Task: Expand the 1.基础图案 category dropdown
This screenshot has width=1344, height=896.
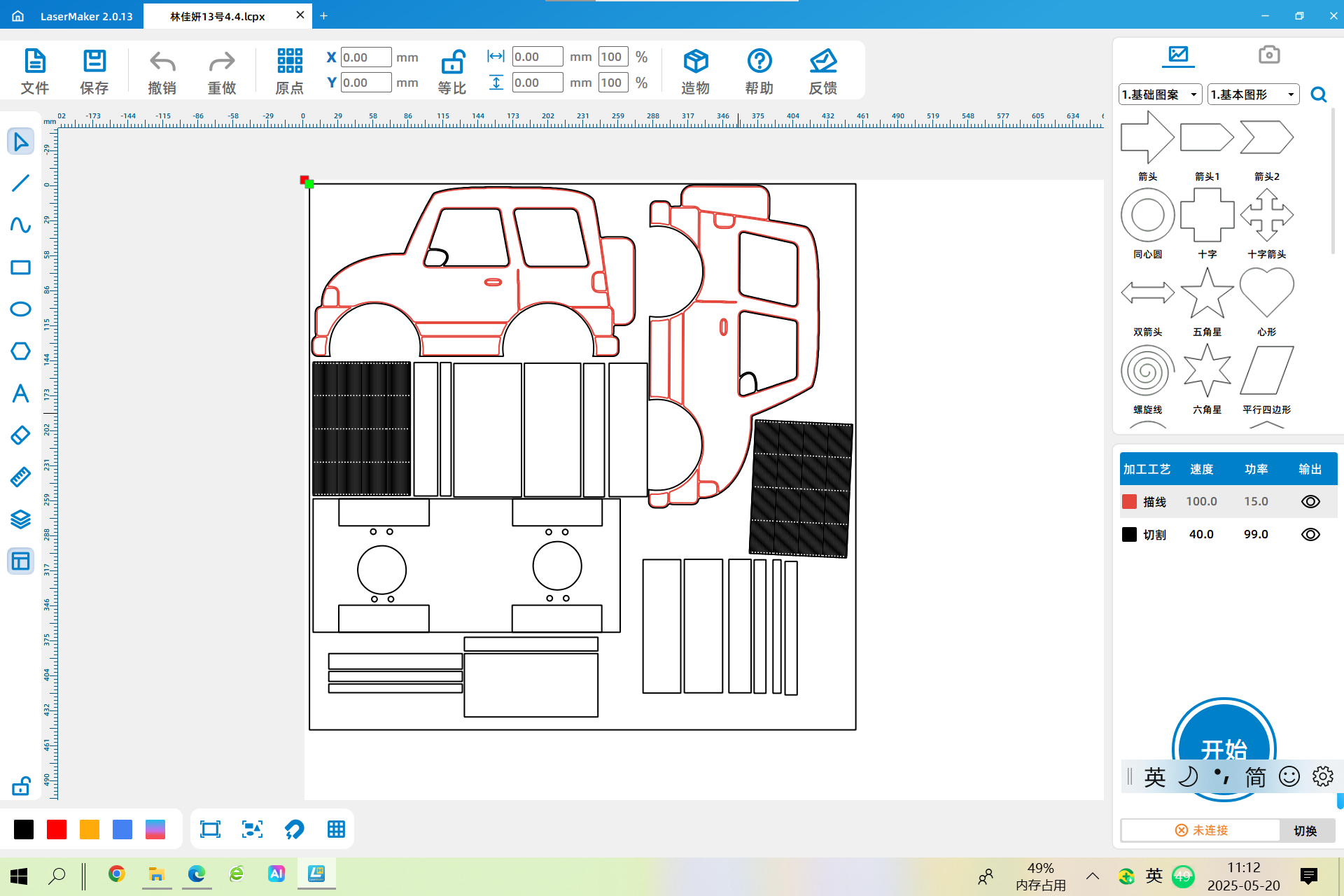Action: click(1161, 94)
